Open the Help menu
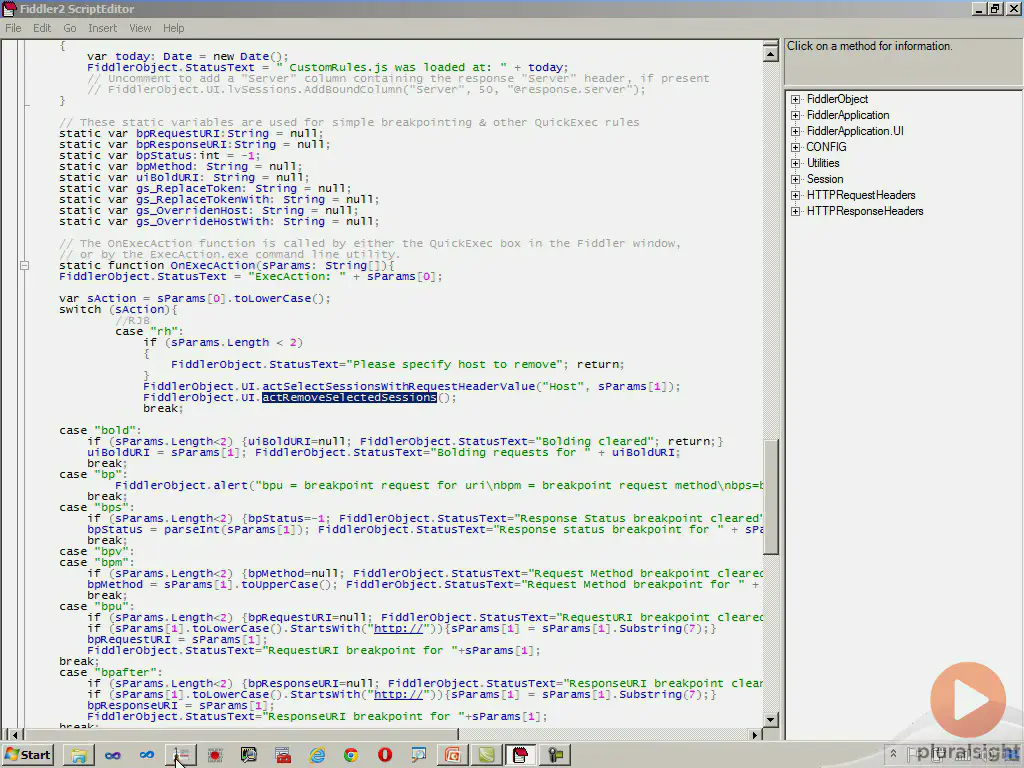 [174, 28]
